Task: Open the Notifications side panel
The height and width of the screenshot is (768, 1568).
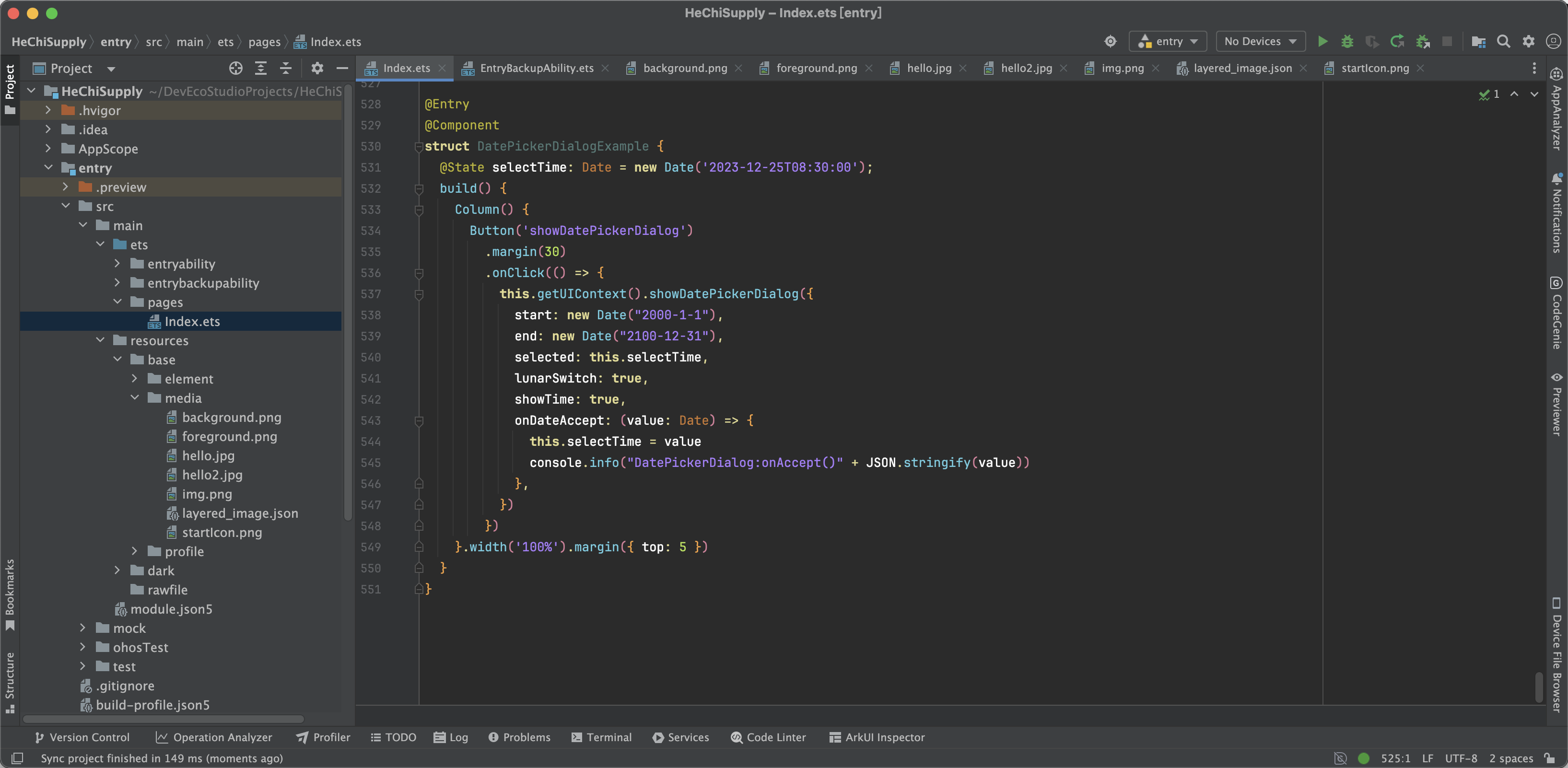Action: pos(1556,213)
